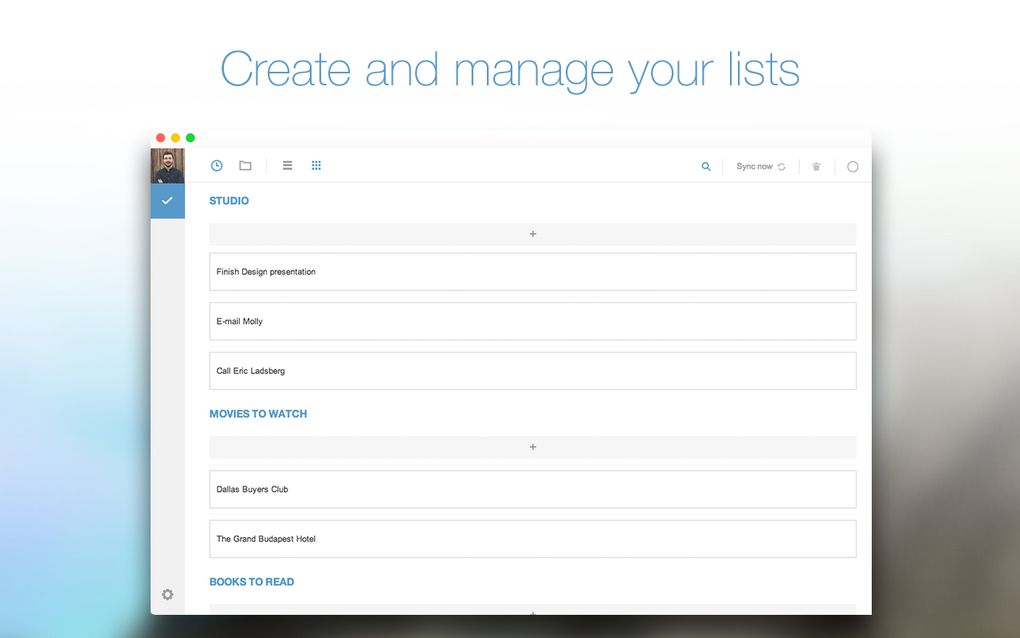Image resolution: width=1020 pixels, height=638 pixels.
Task: Click the STUDIO list heading
Action: (229, 201)
